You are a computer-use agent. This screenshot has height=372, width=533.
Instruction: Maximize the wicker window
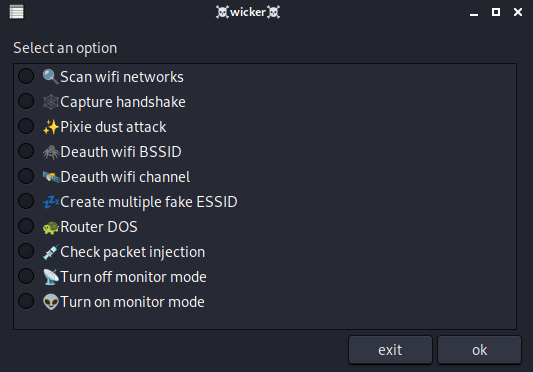point(496,12)
